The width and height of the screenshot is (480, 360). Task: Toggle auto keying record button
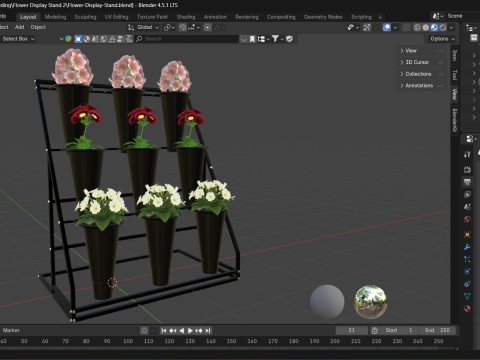click(144, 330)
